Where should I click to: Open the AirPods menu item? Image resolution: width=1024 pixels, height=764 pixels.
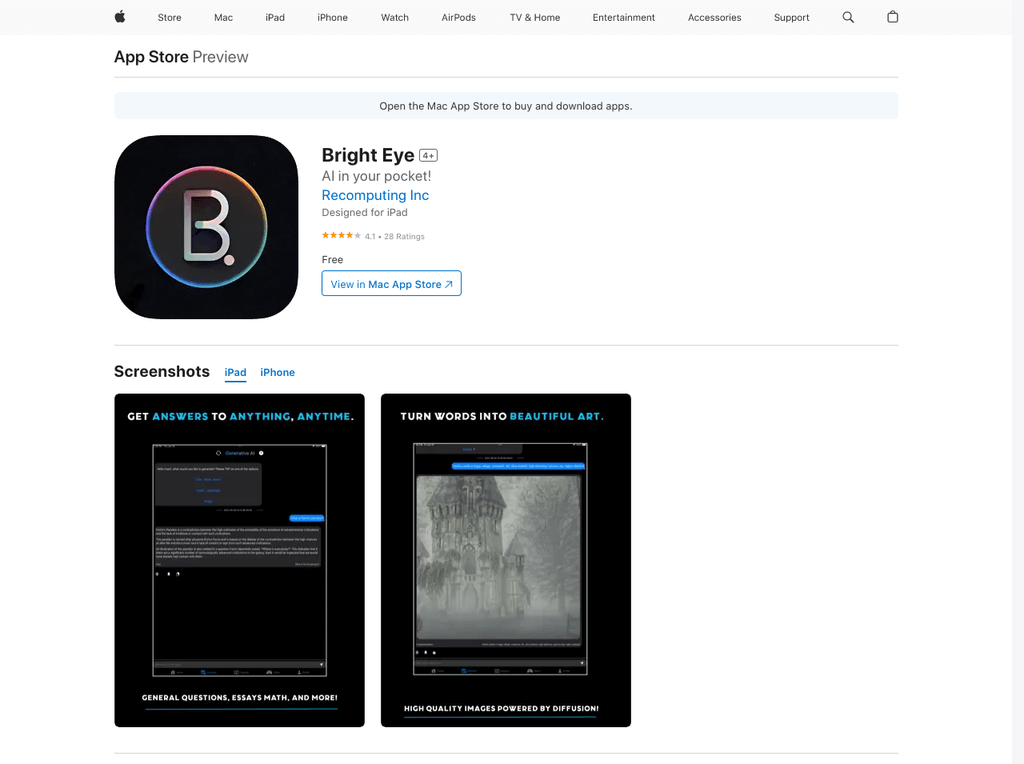[458, 17]
